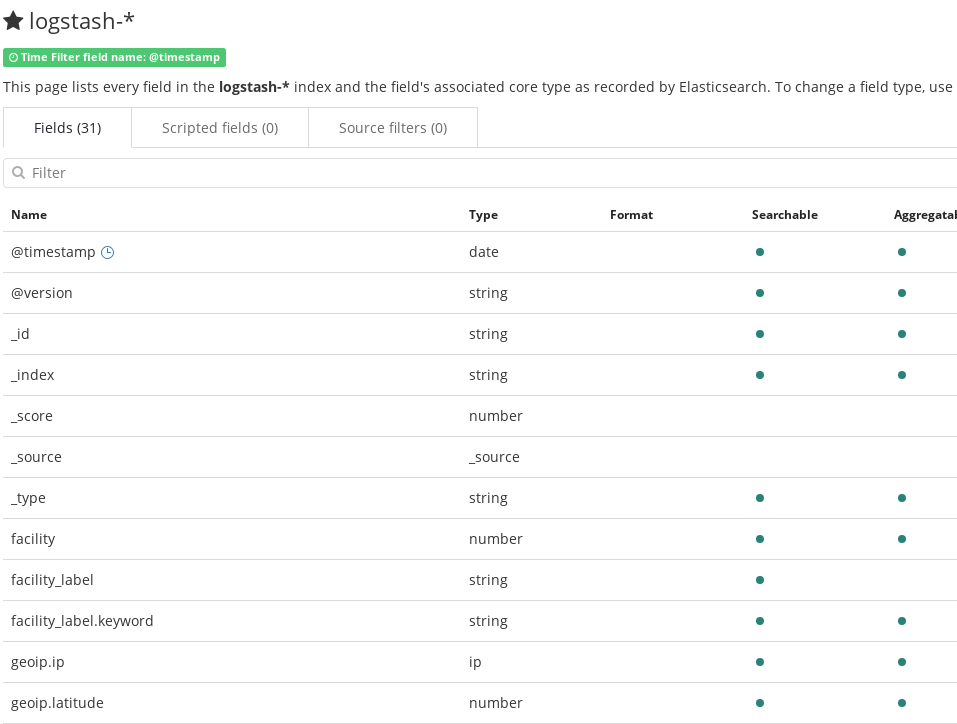Click the Searchable dot for facility_label.keyword

[760, 621]
